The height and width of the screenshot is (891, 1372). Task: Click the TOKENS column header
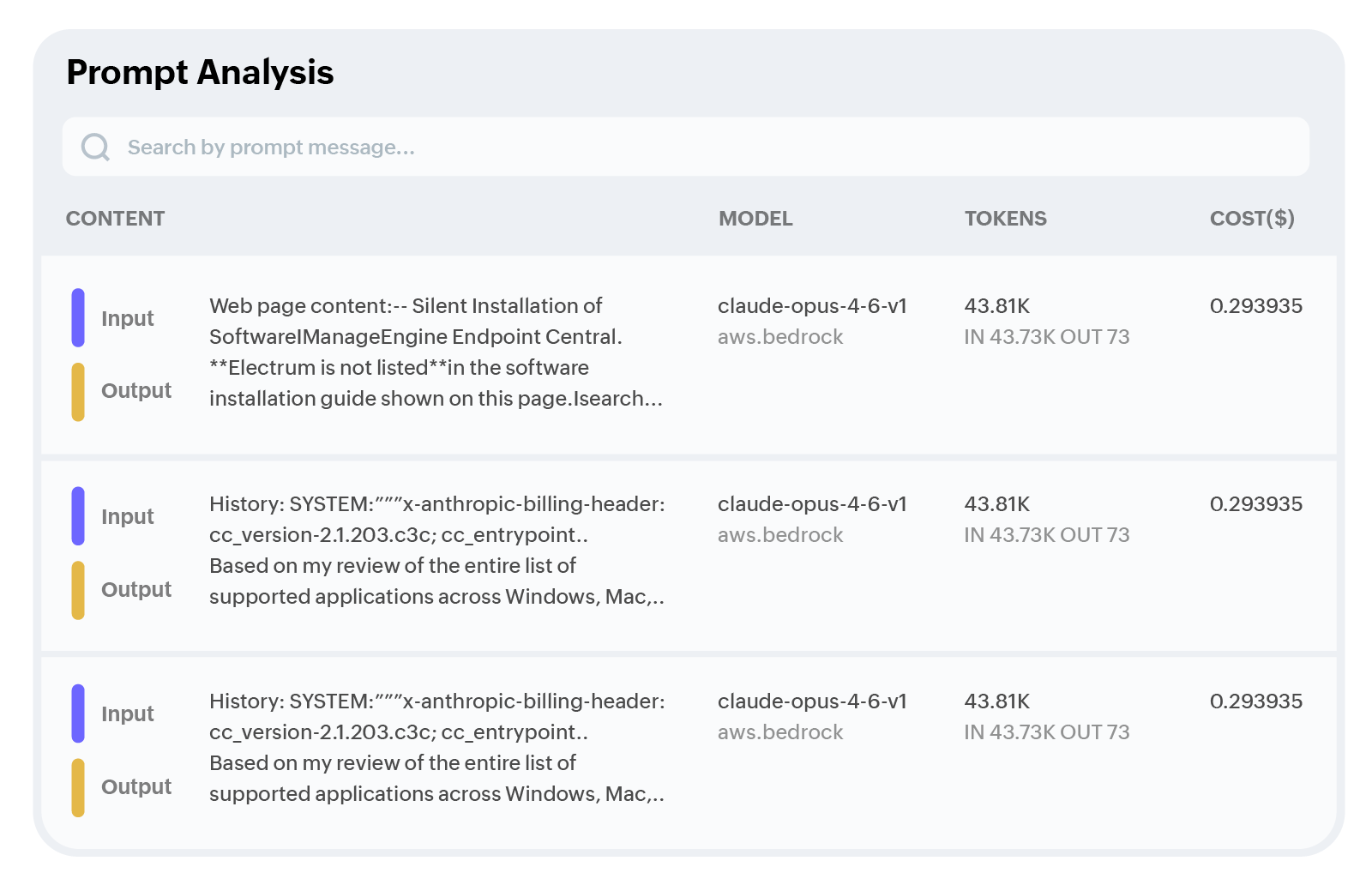point(1005,219)
